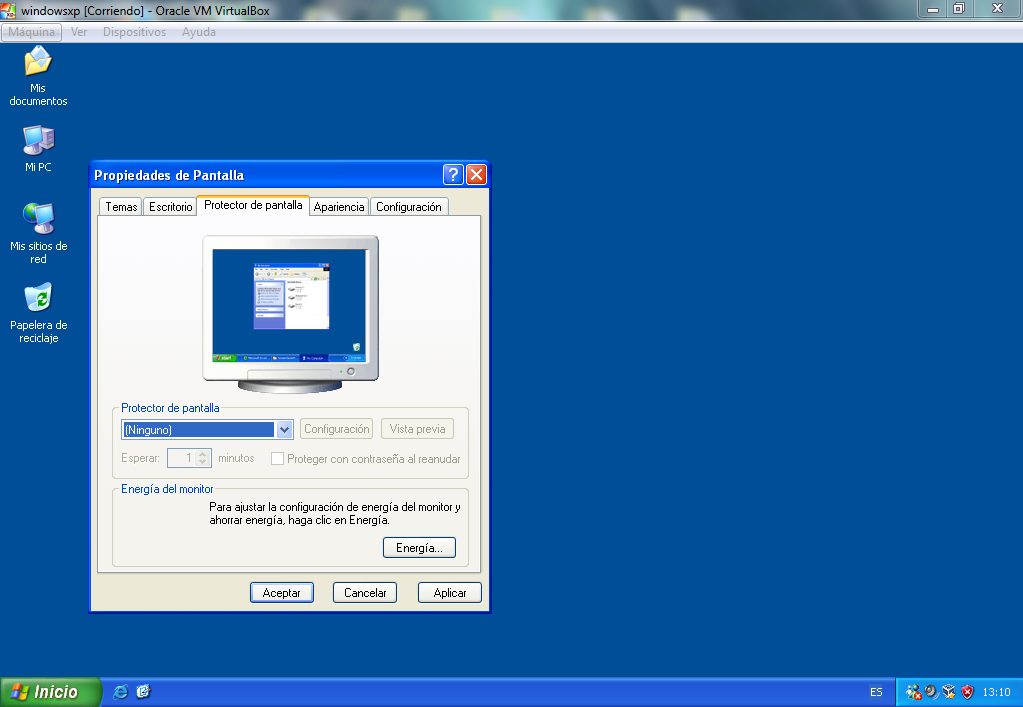Image resolution: width=1023 pixels, height=707 pixels.
Task: Click the Vista previa button
Action: pyautogui.click(x=418, y=429)
